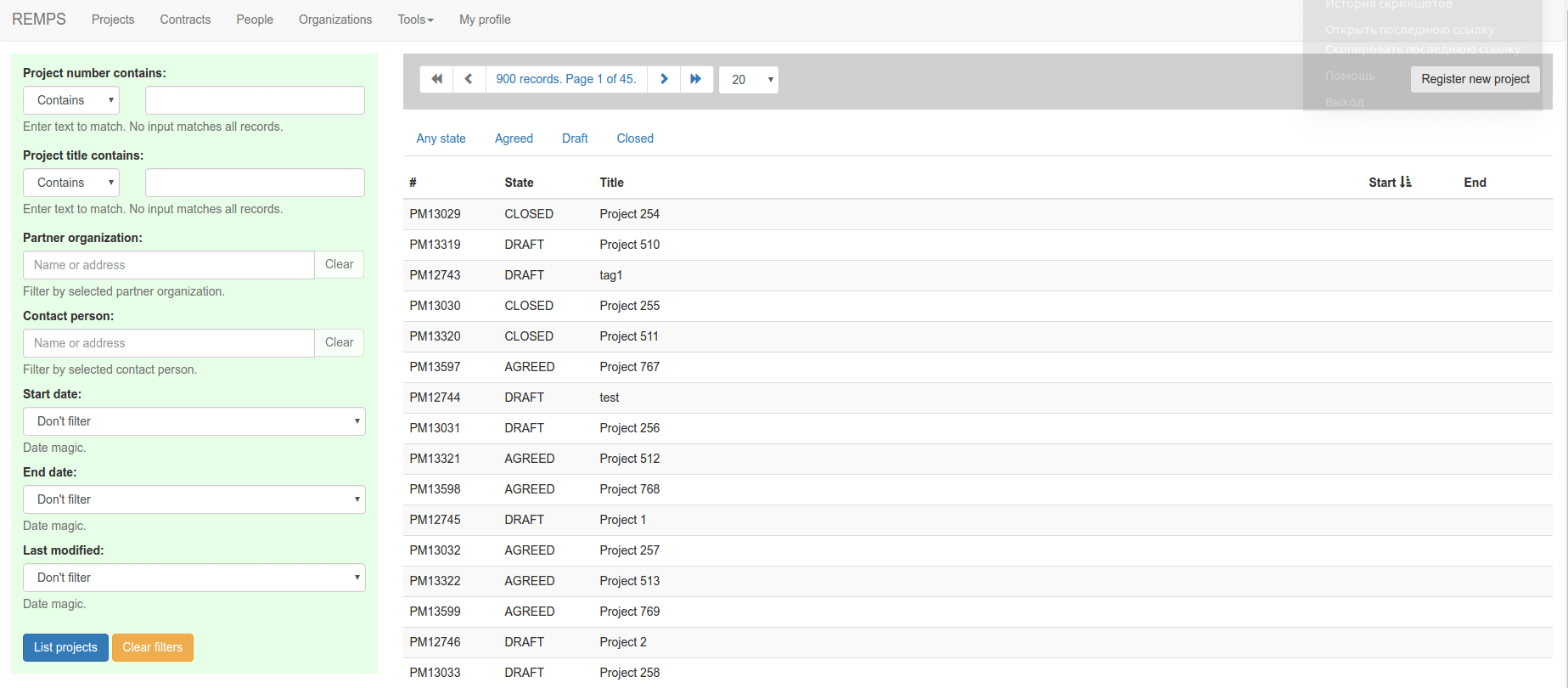Select project number PM13033
1568x688 pixels.
click(x=435, y=673)
